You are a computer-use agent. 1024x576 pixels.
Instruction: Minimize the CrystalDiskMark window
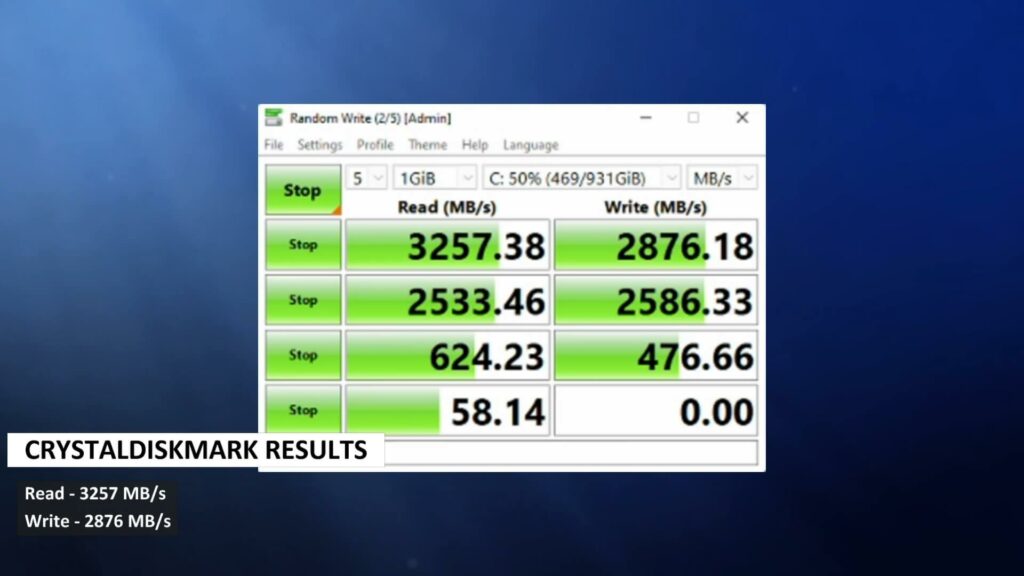click(x=646, y=118)
